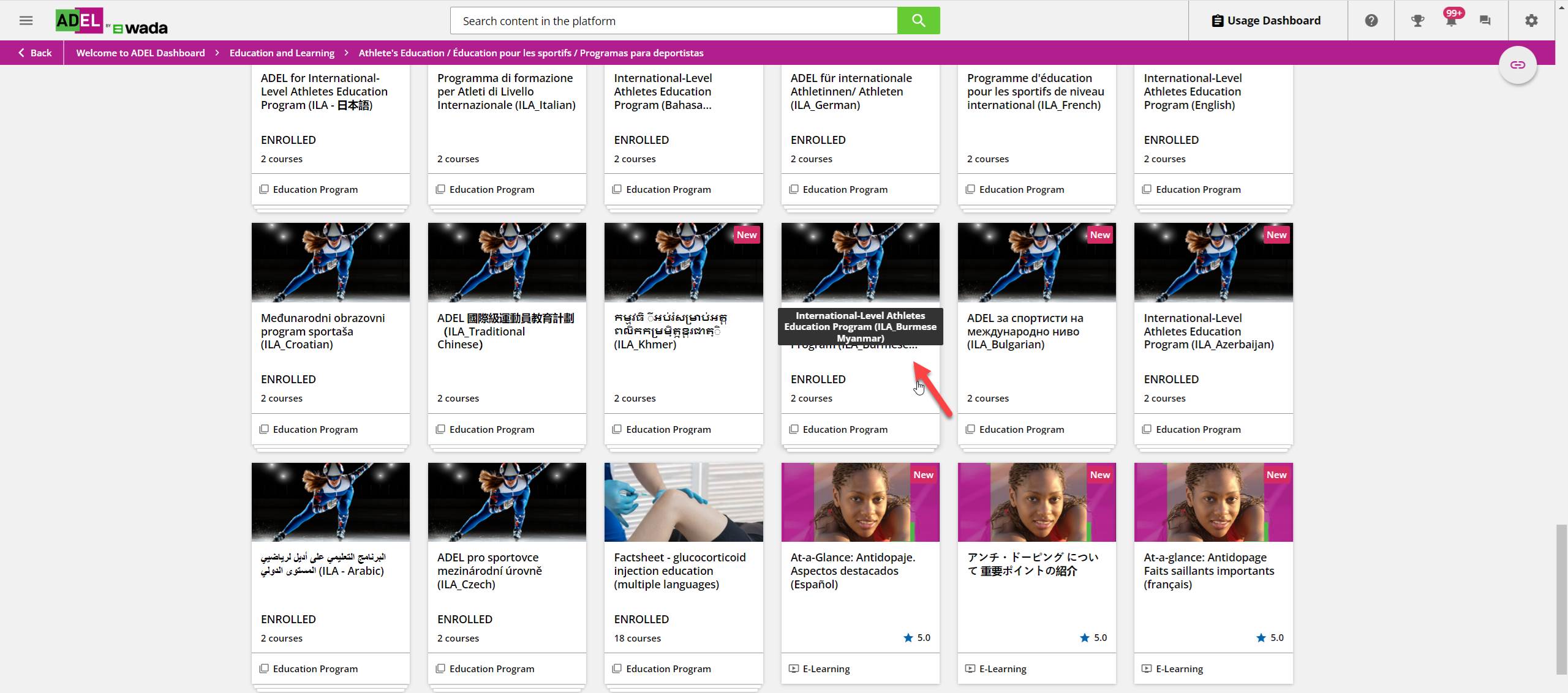Click the Education Program icon on ILA_Khmer card
Viewport: 1568px width, 693px height.
pyautogui.click(x=617, y=429)
